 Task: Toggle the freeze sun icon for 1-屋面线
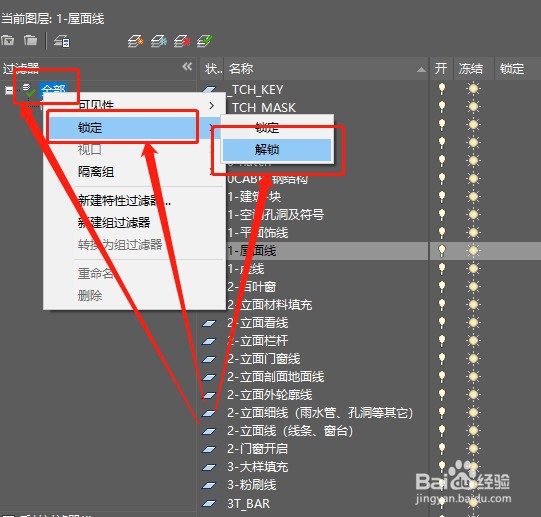click(473, 251)
